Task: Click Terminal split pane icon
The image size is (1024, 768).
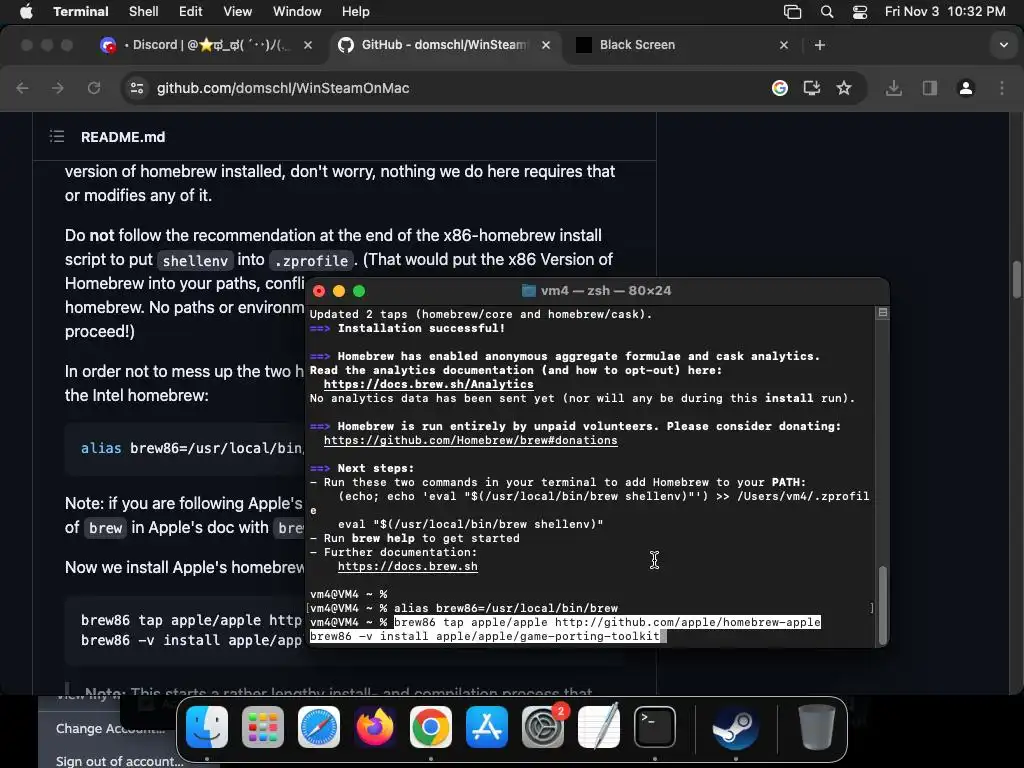Action: tap(882, 313)
